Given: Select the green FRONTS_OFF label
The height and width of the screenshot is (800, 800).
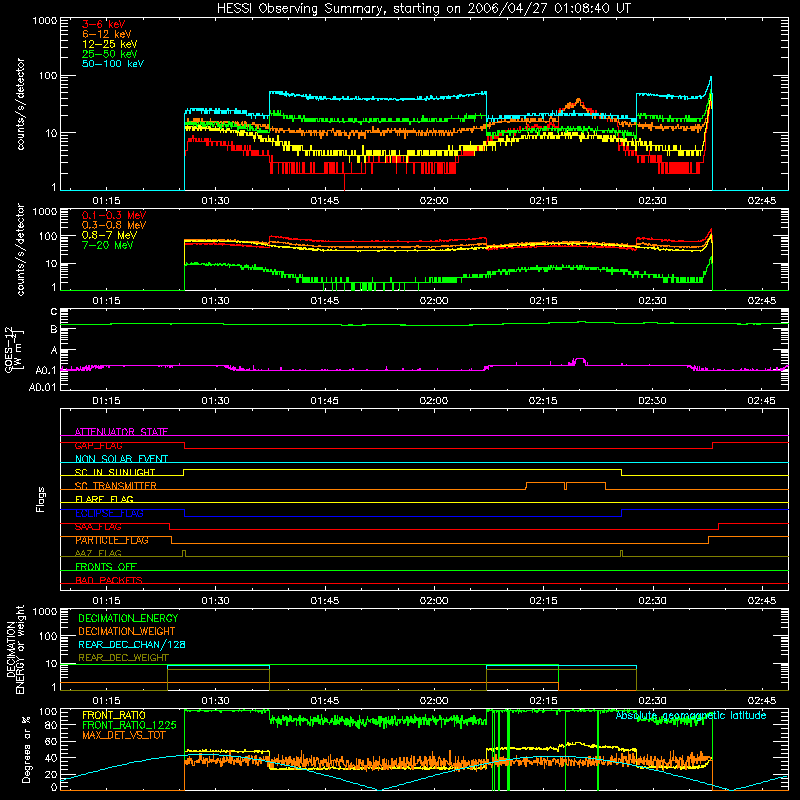Looking at the screenshot, I should (x=106, y=567).
